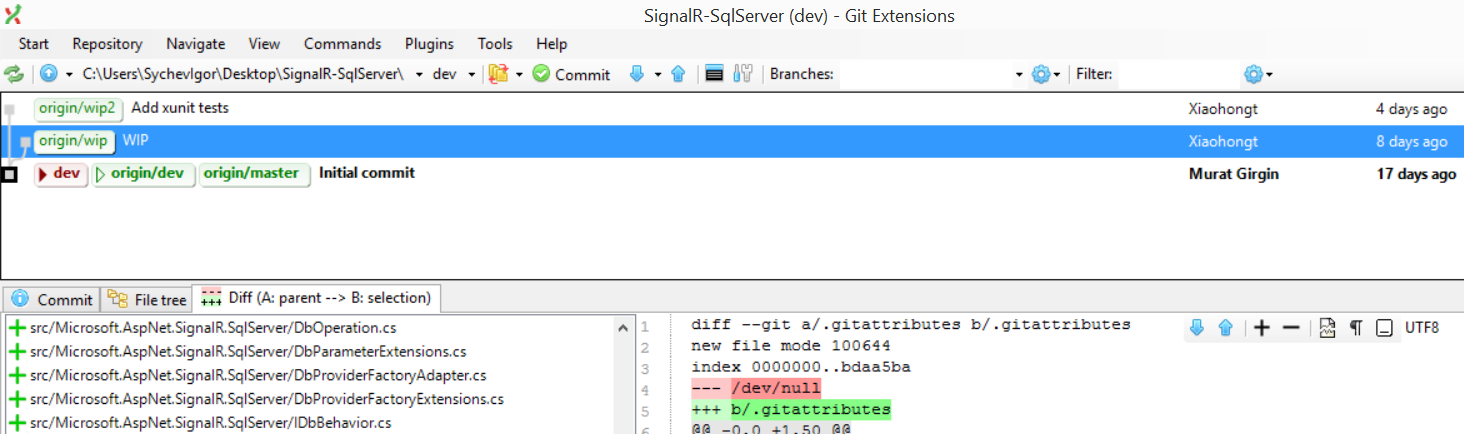
Task: Click the '17 days ago' date cell
Action: [x=1416, y=174]
